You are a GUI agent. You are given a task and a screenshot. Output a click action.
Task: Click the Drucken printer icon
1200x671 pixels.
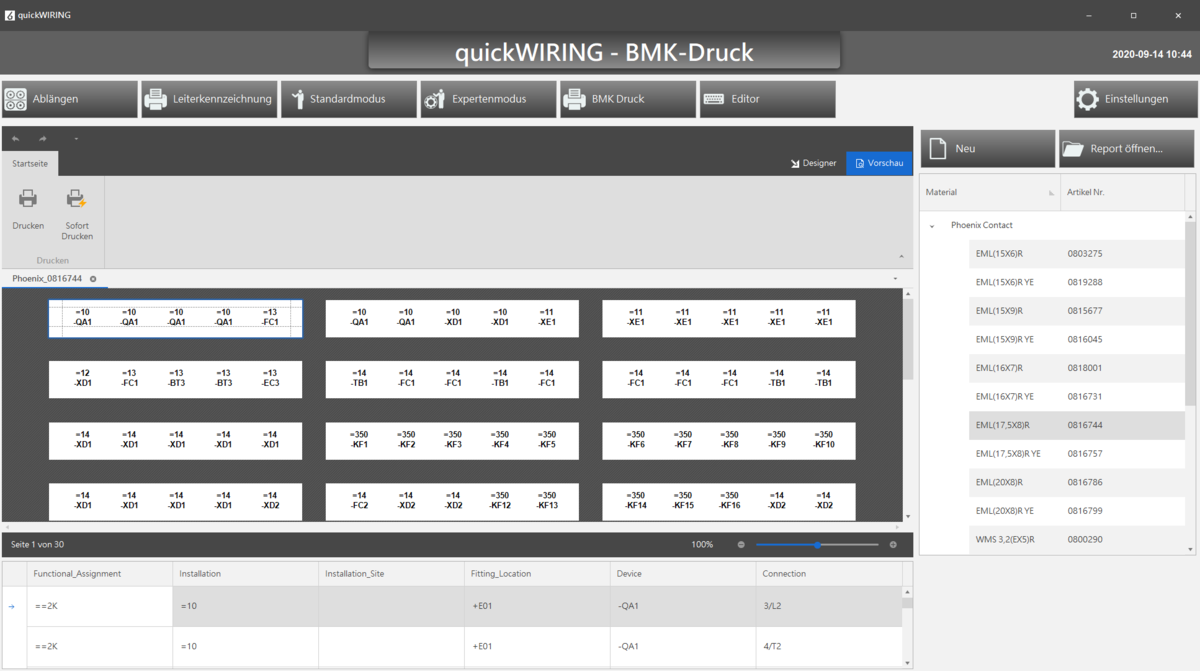coord(28,199)
